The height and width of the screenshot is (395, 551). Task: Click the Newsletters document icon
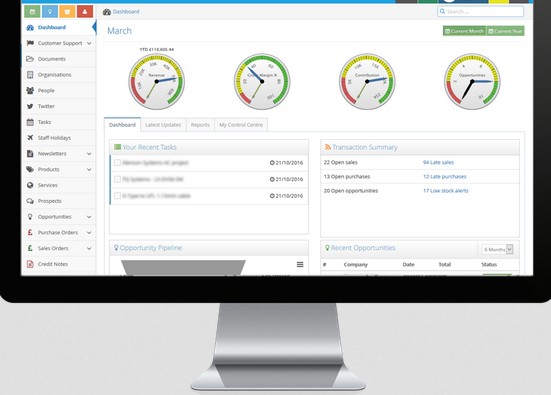[x=30, y=154]
